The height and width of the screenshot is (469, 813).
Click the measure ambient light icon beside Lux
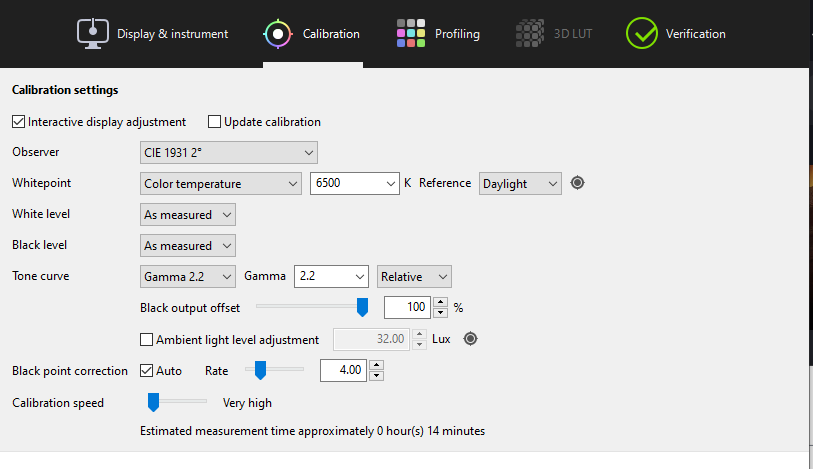[470, 339]
